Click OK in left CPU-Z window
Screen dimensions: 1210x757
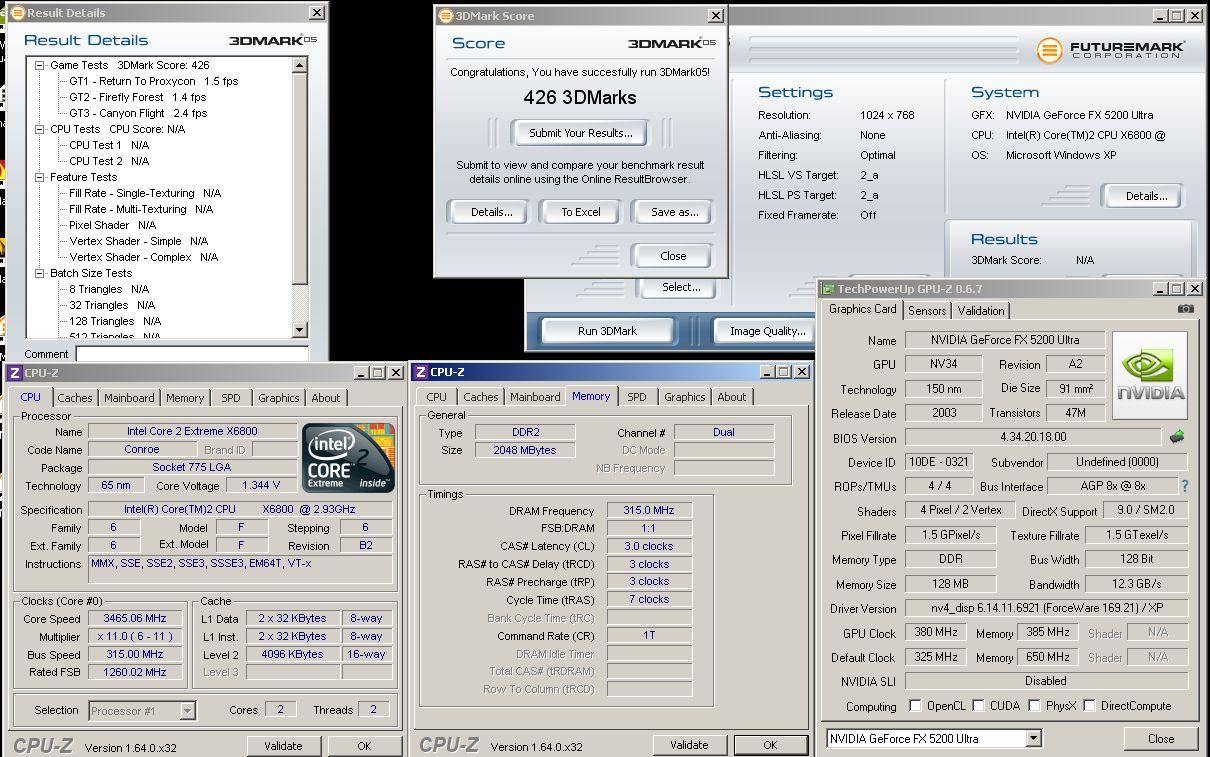[364, 746]
